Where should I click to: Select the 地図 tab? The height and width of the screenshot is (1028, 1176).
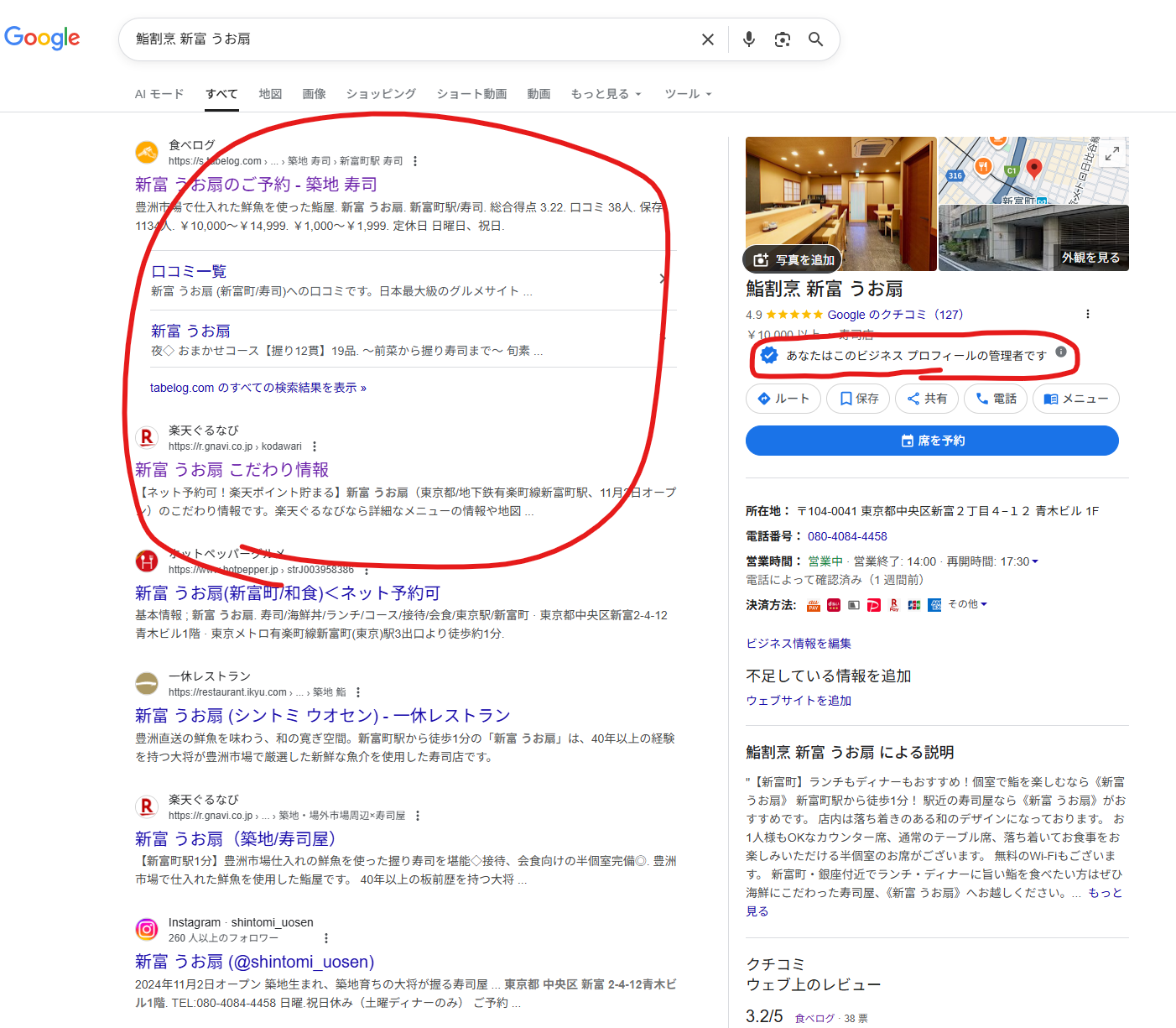pyautogui.click(x=270, y=93)
